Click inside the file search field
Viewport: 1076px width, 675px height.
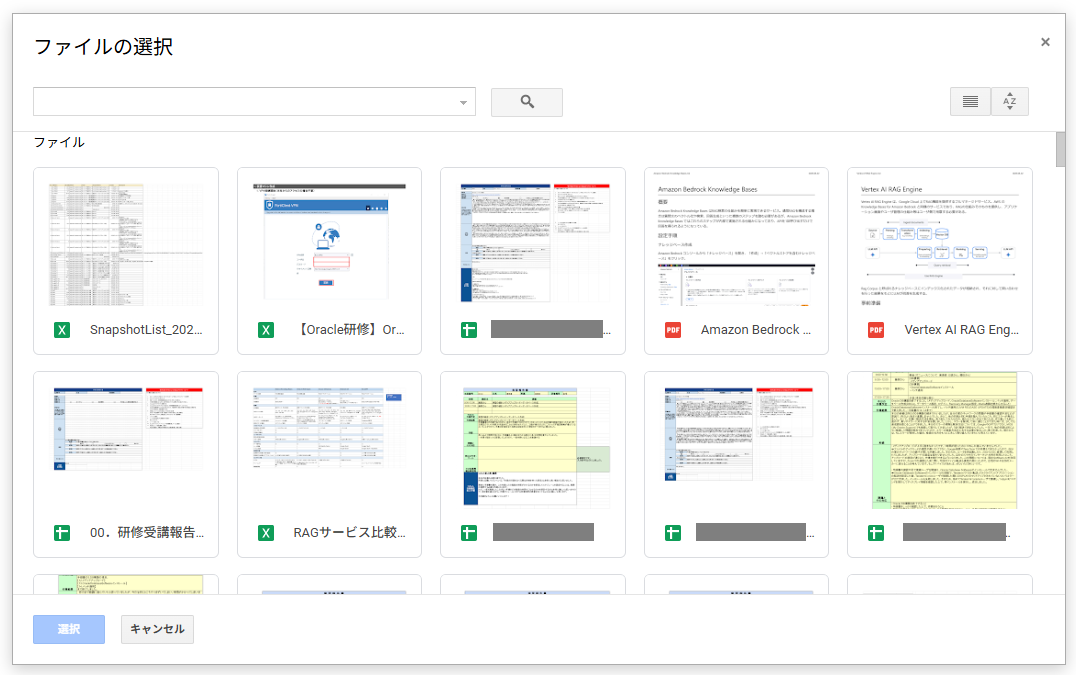point(245,102)
